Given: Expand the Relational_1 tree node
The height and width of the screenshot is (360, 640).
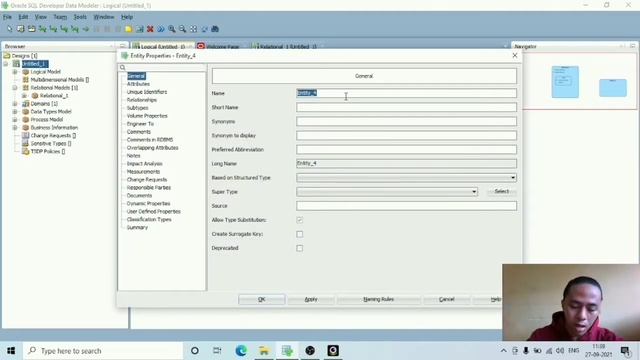Looking at the screenshot, I should tap(24, 96).
